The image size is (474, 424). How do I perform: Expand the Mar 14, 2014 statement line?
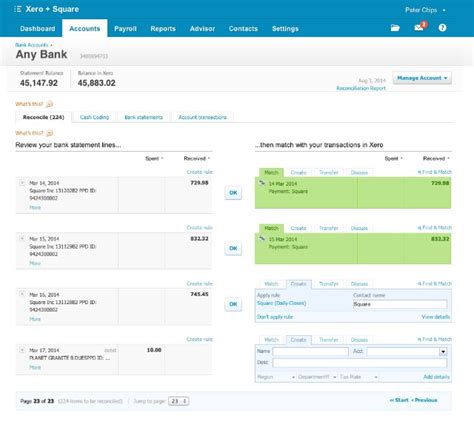click(22, 183)
